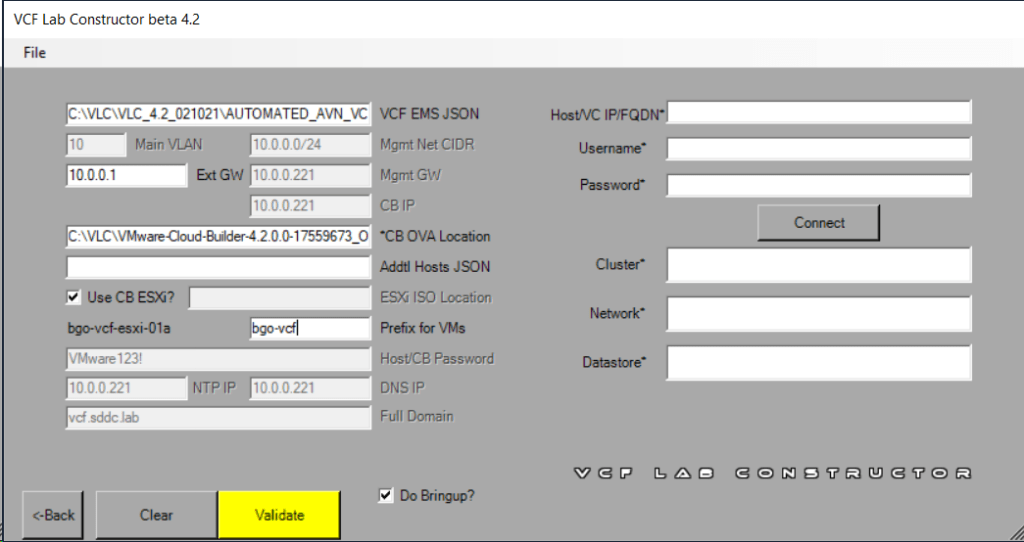The width and height of the screenshot is (1024, 542).
Task: Uncheck the Do Bringup checkbox
Action: click(386, 495)
